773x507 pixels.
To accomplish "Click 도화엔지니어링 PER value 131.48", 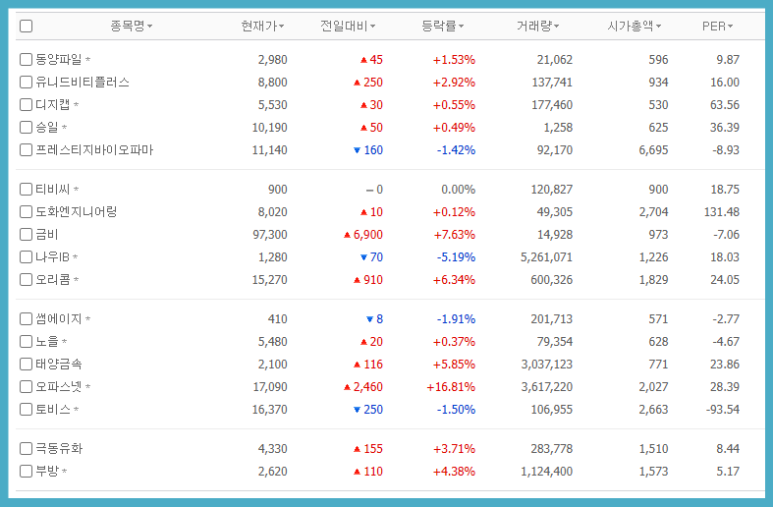I will 722,212.
